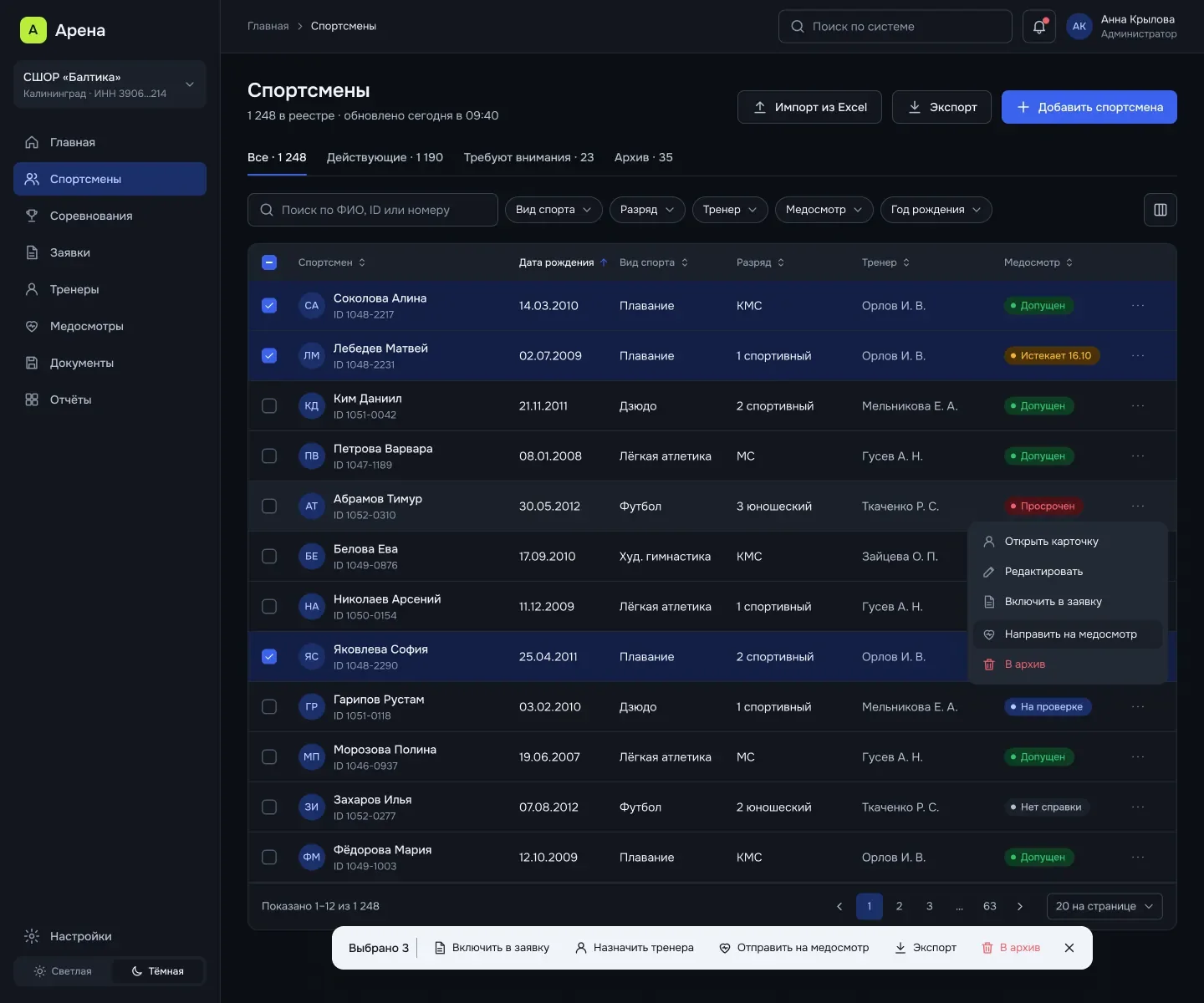Select Редактировать in context menu

(x=1068, y=572)
